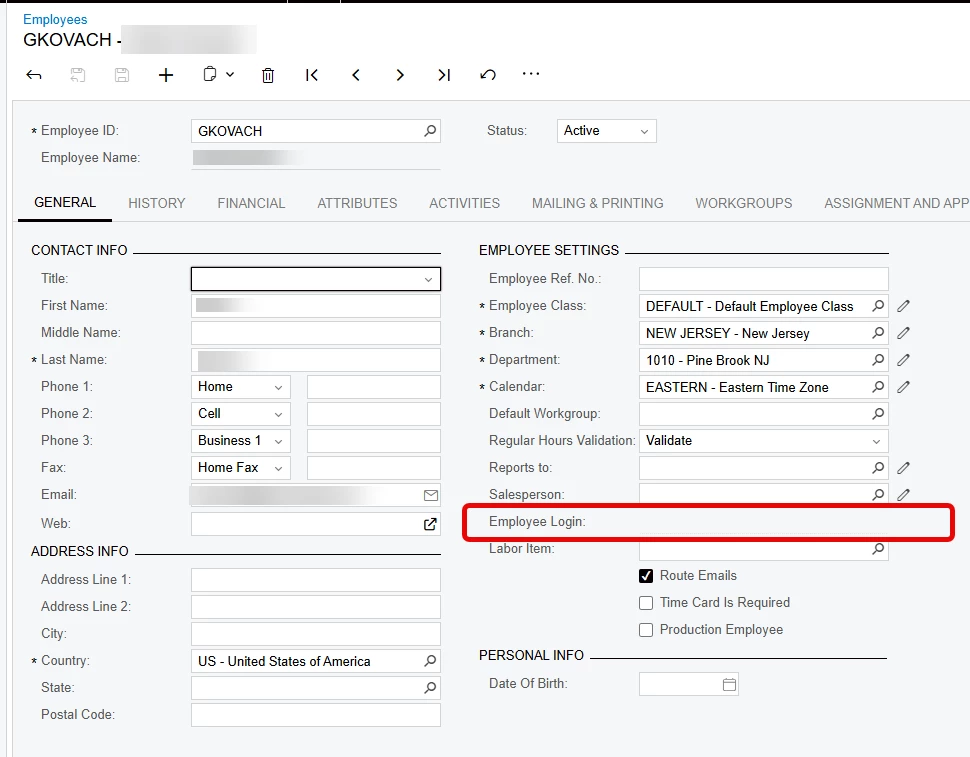The width and height of the screenshot is (970, 757).
Task: Click the Phone 2 number field
Action: pos(374,414)
